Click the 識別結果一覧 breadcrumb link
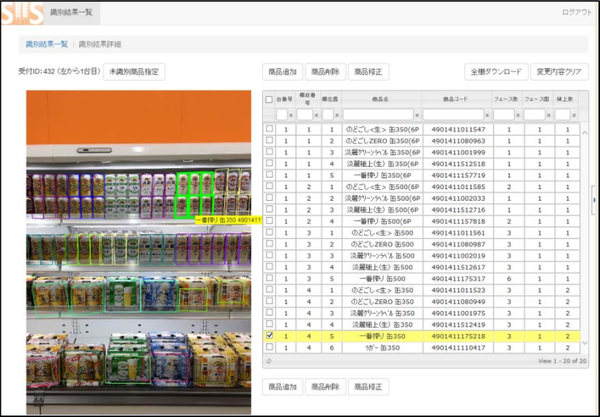The height and width of the screenshot is (417, 600). (x=47, y=44)
